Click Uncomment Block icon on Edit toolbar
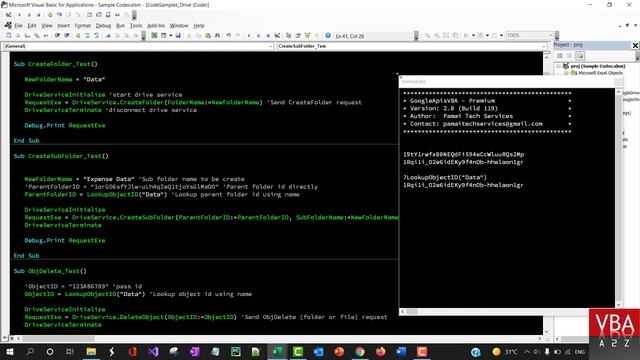This screenshot has width=640, height=360. point(96,36)
